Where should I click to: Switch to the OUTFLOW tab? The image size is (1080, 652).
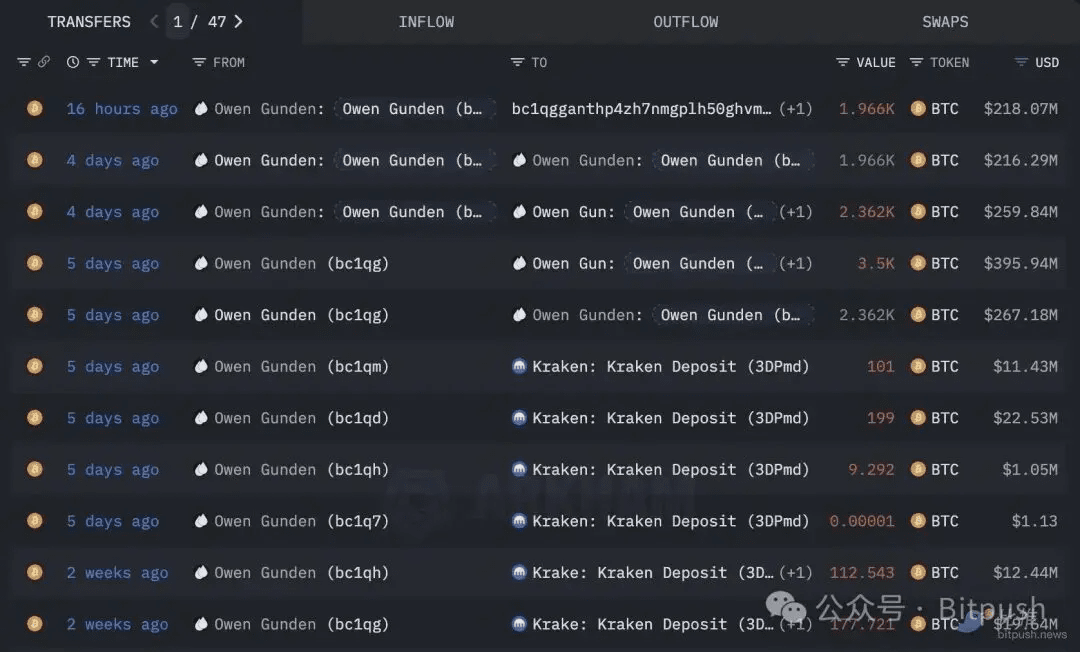(685, 22)
